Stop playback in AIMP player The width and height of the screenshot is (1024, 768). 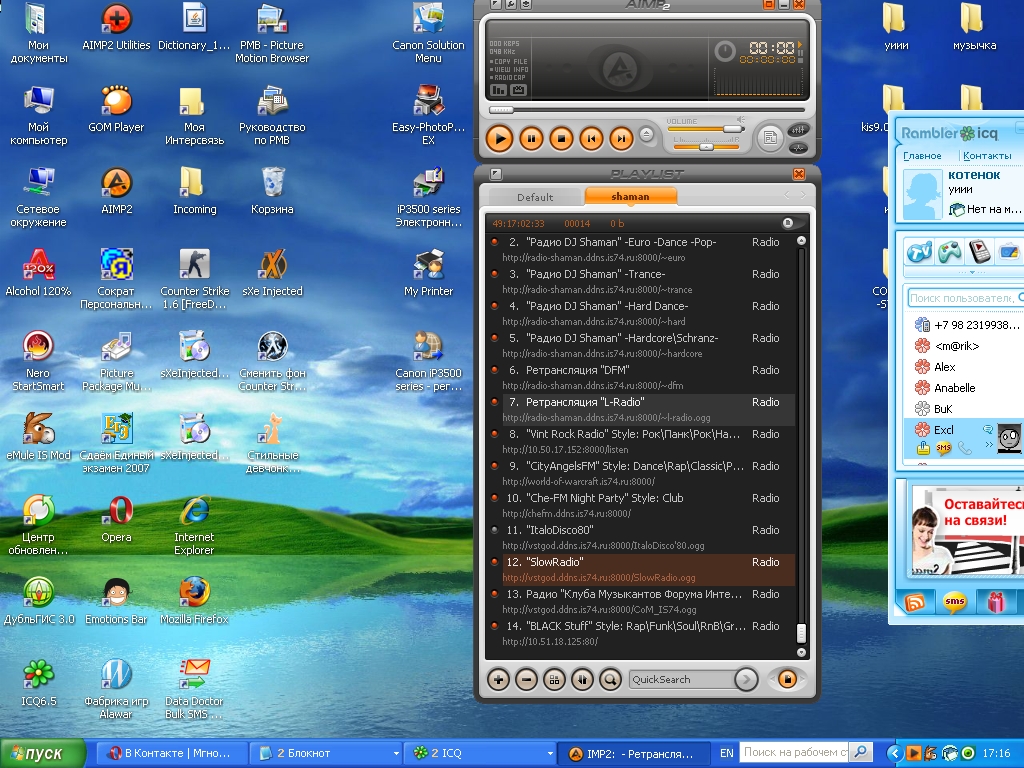pyautogui.click(x=561, y=138)
